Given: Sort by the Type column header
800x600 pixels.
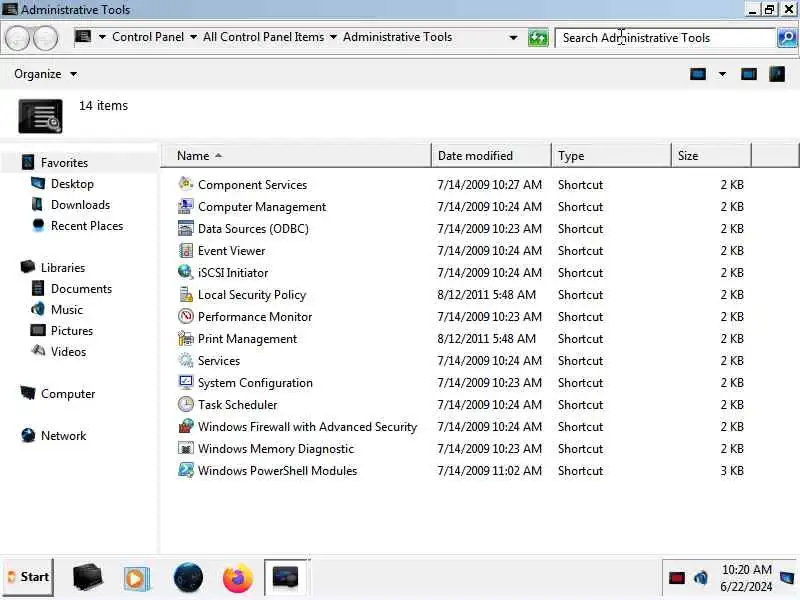Looking at the screenshot, I should point(611,156).
